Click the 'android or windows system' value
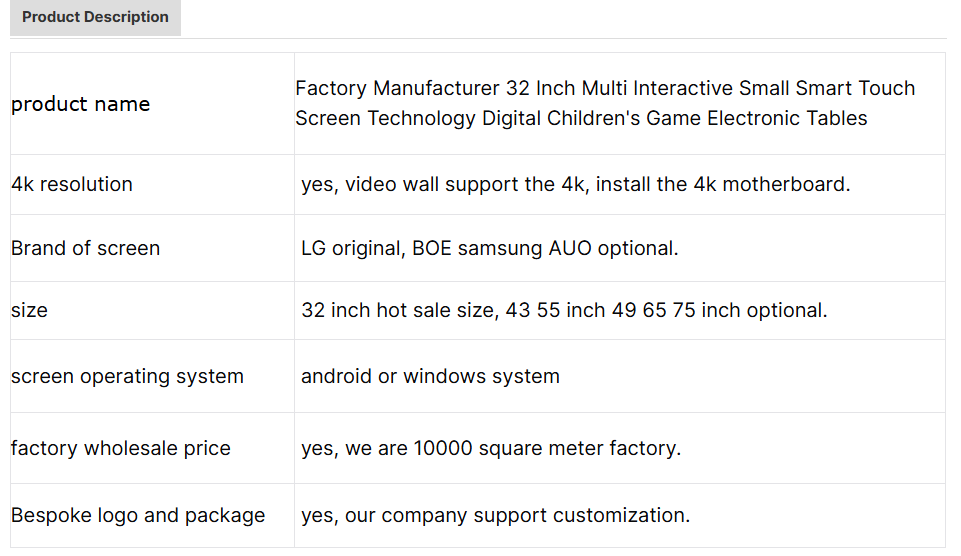The image size is (961, 556). [x=430, y=376]
